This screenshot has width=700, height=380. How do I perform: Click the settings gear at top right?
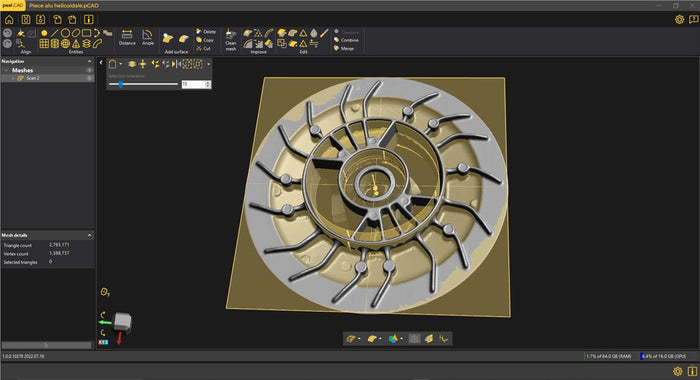point(679,20)
